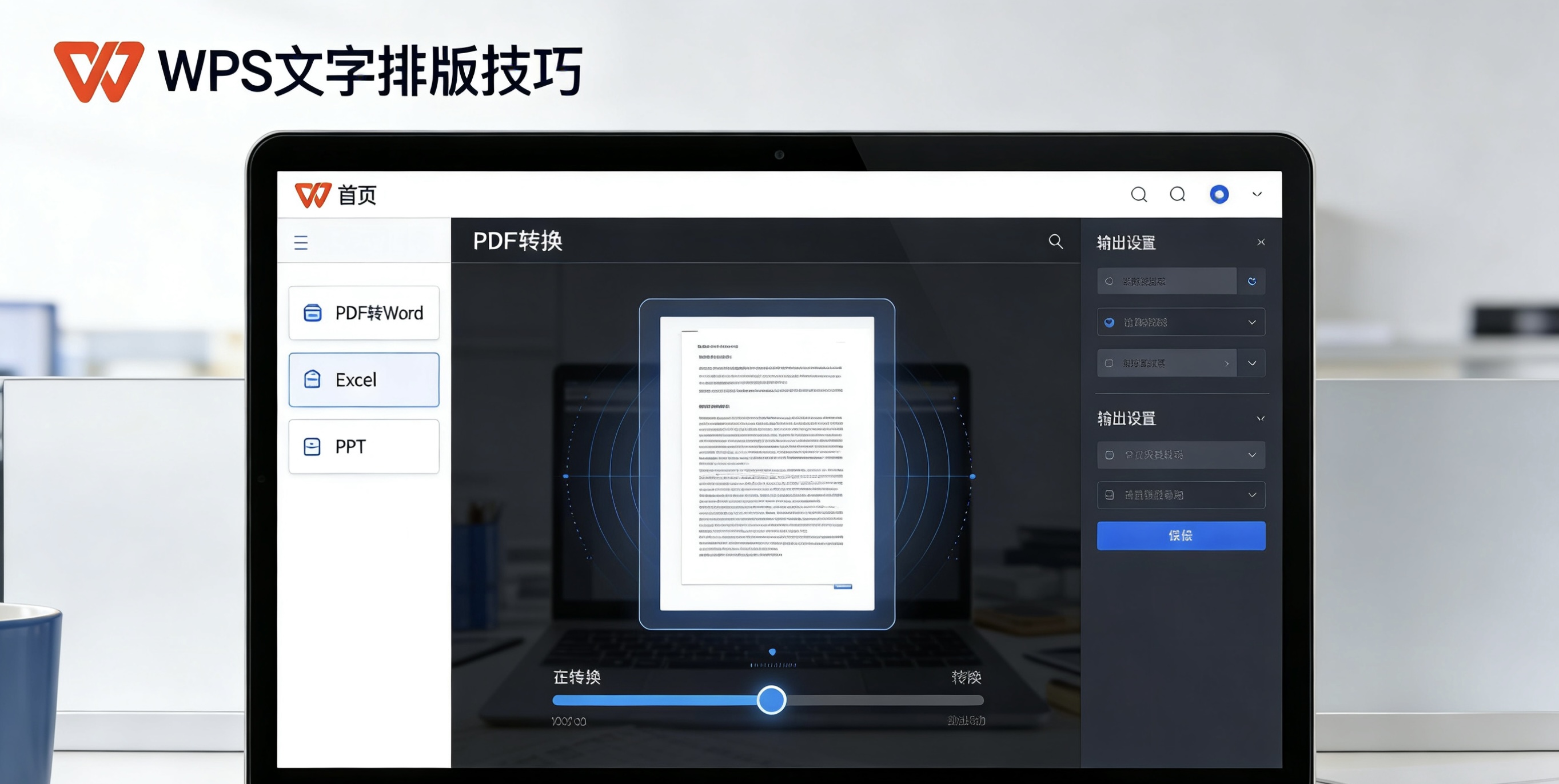Click the refresh icon in 输出设置 panel
This screenshot has height=784, width=1559.
1251,281
